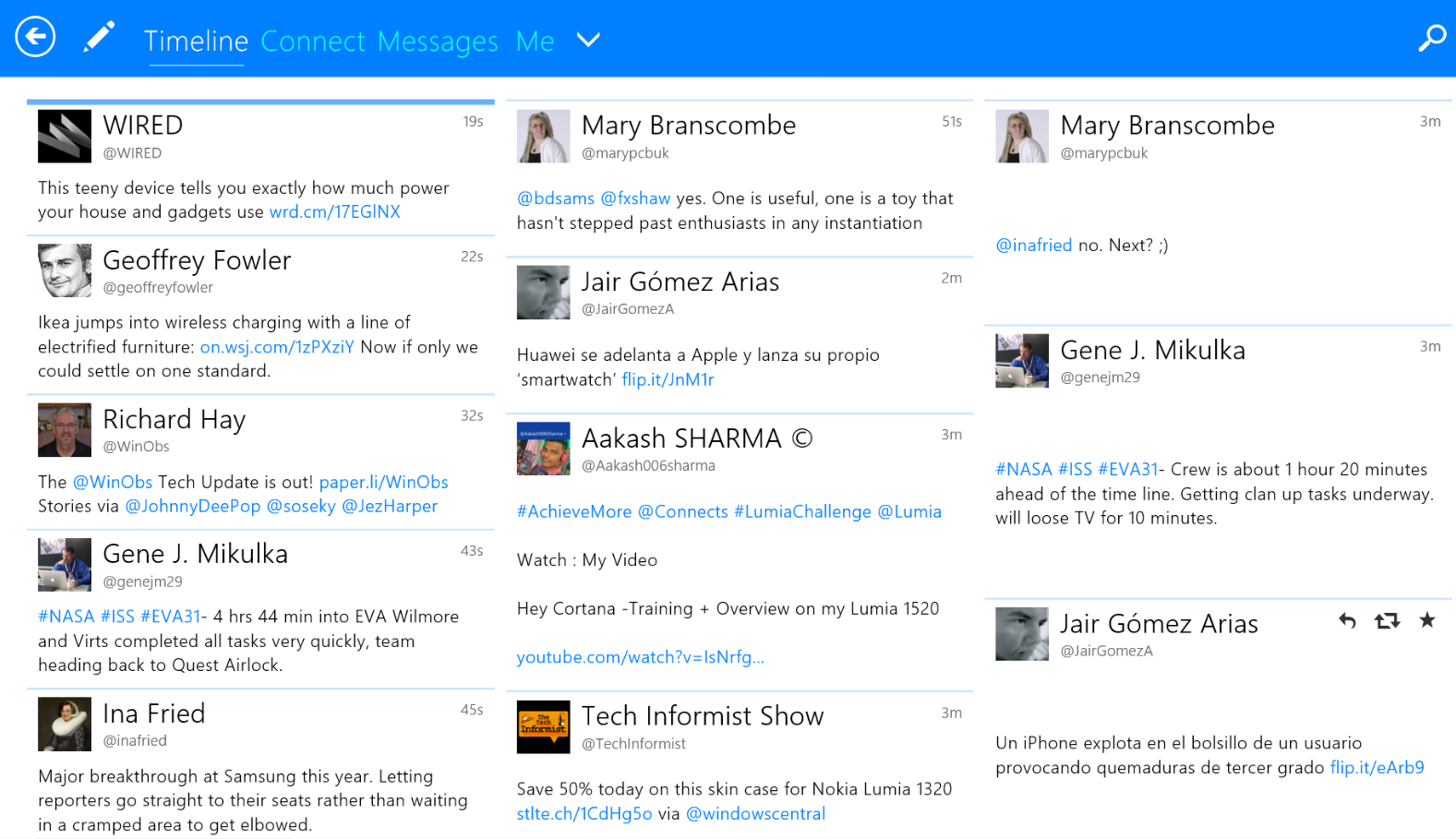This screenshot has height=839, width=1456.
Task: Open the on.wsj.com/1zPXziY link
Action: (277, 347)
